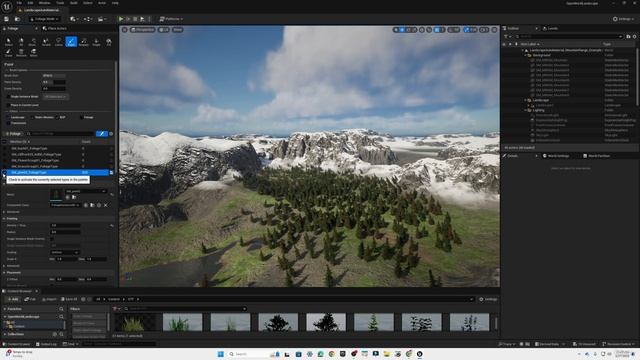Open the Edit menu
Viewport: 640px width, 360px height.
point(30,3)
